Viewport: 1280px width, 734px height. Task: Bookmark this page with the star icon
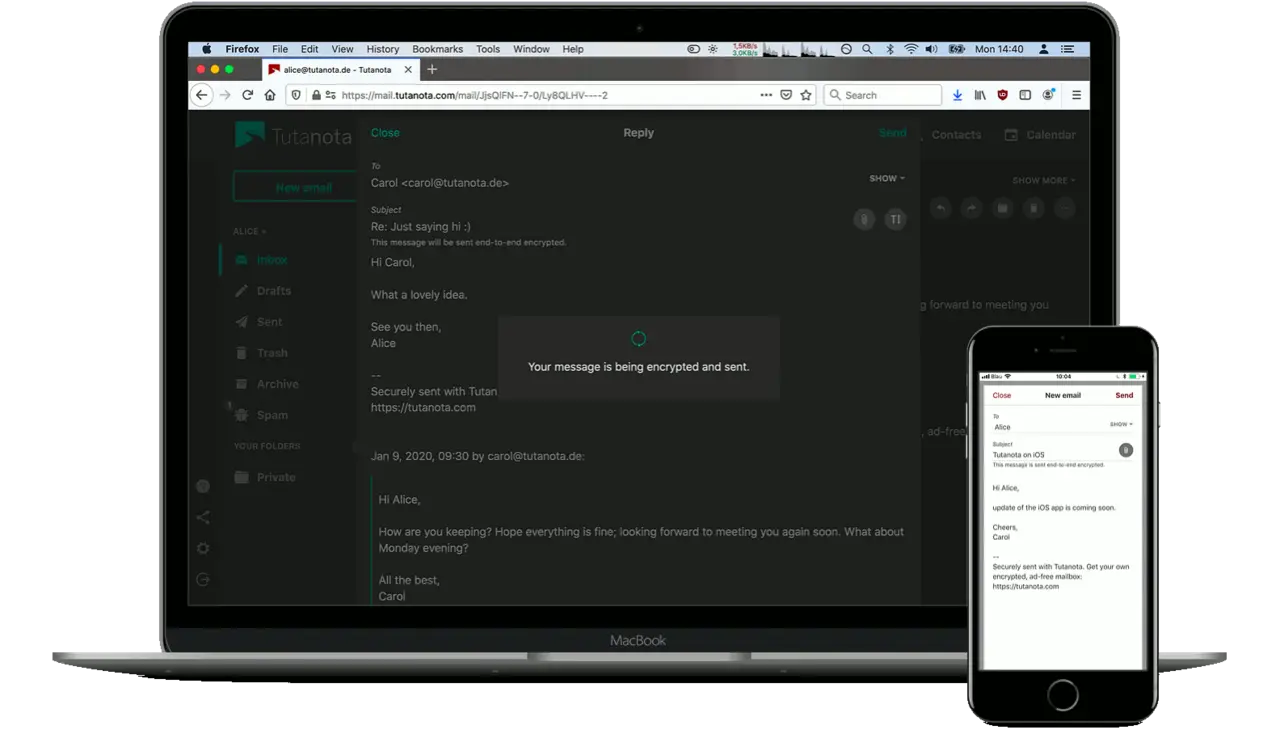tap(806, 95)
